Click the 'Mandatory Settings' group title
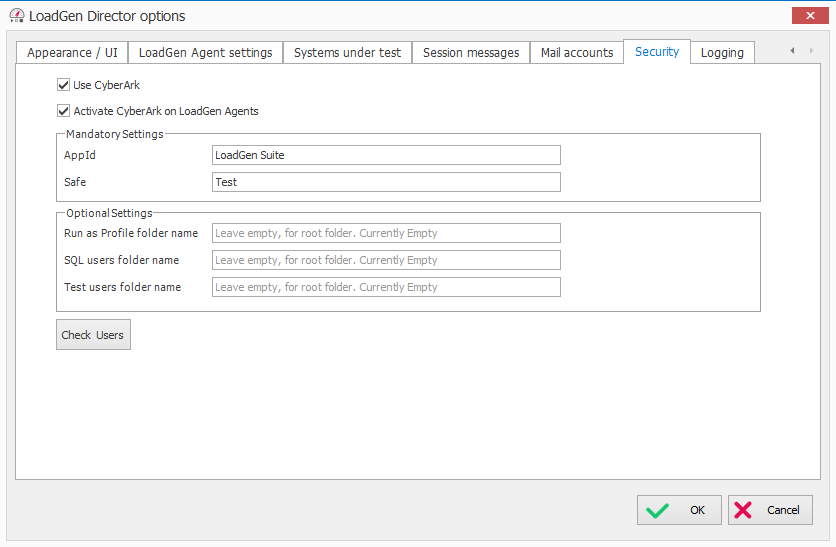Screen dimensions: 836x547 tap(115, 134)
